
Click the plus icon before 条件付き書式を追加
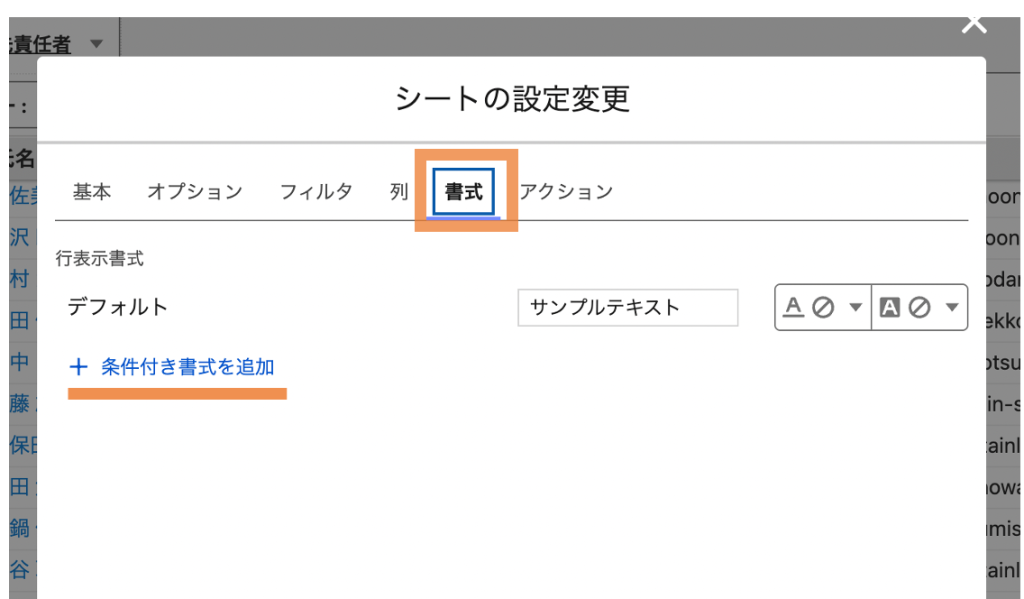pyautogui.click(x=78, y=367)
